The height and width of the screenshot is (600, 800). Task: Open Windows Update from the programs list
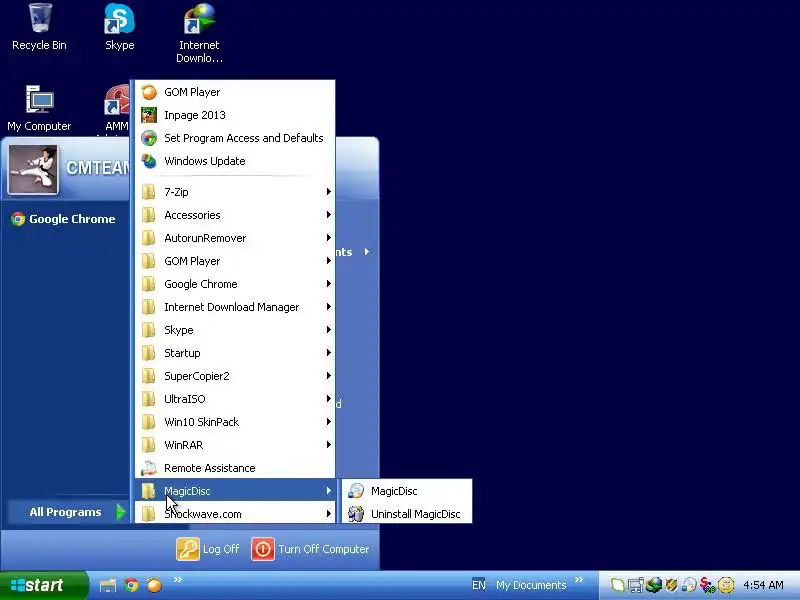coord(235,161)
